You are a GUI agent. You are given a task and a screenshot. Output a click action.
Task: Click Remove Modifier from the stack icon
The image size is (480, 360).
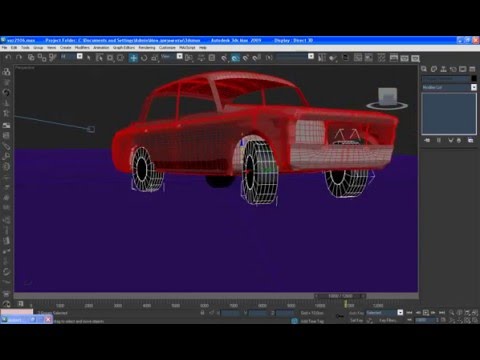(x=459, y=140)
